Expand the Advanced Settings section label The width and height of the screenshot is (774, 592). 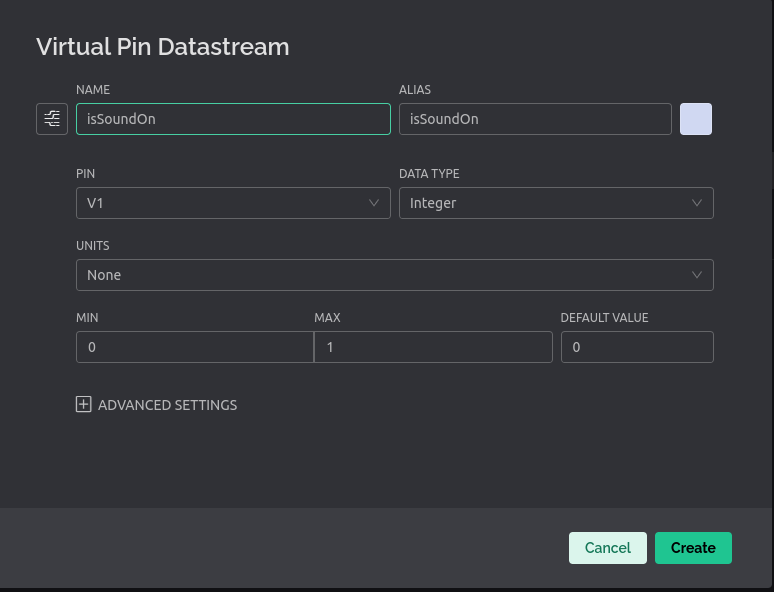pyautogui.click(x=168, y=405)
